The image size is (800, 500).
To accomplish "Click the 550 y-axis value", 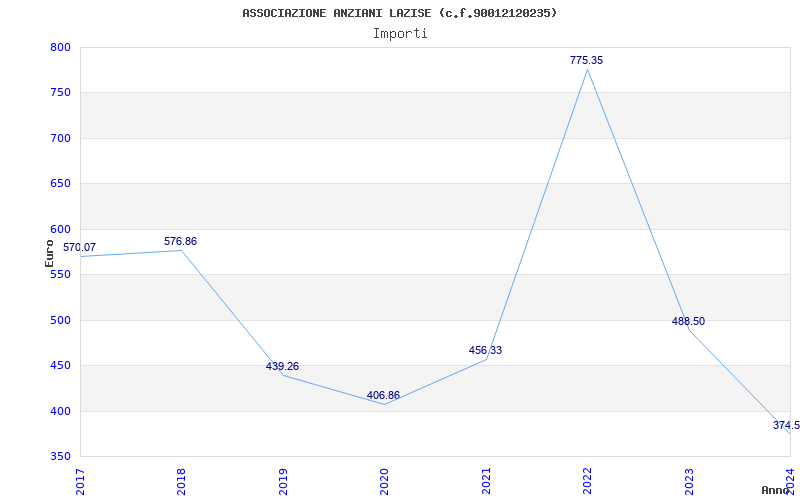I will 60,274.
